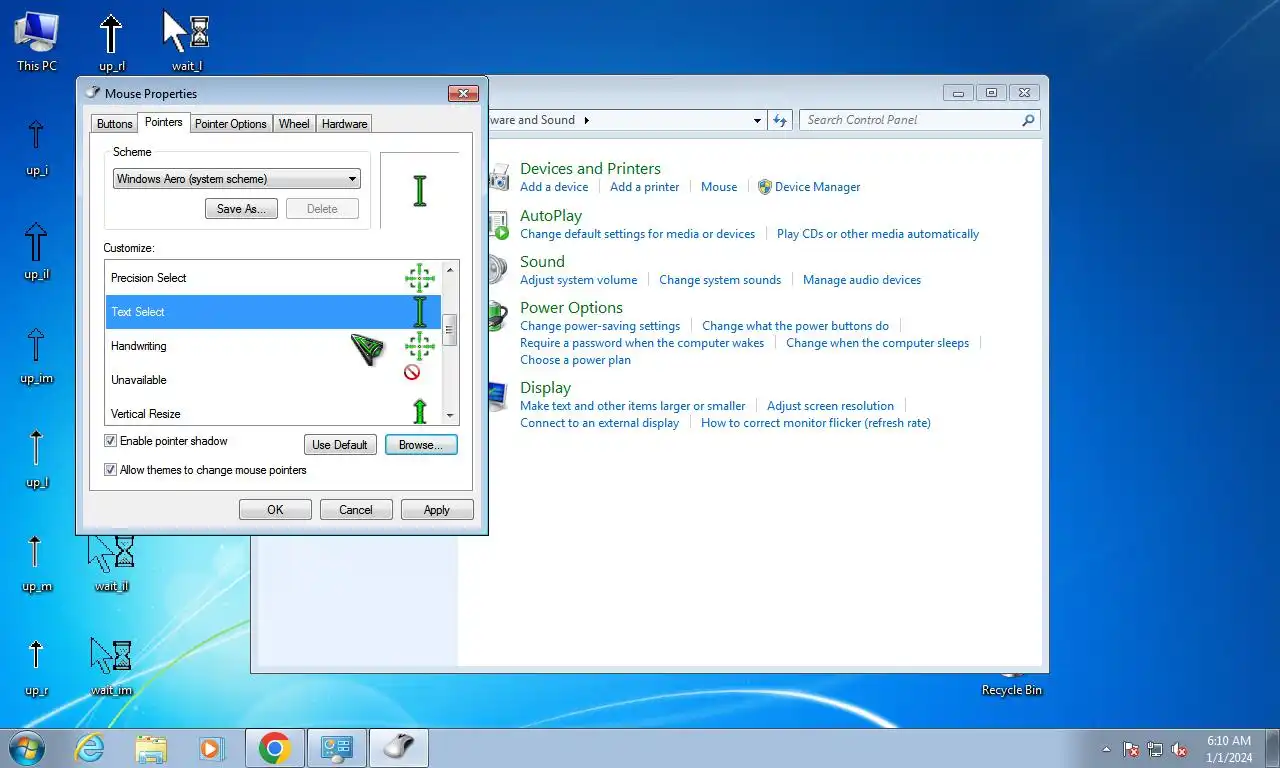Open the Power Options heading link
The height and width of the screenshot is (768, 1280).
coord(571,308)
